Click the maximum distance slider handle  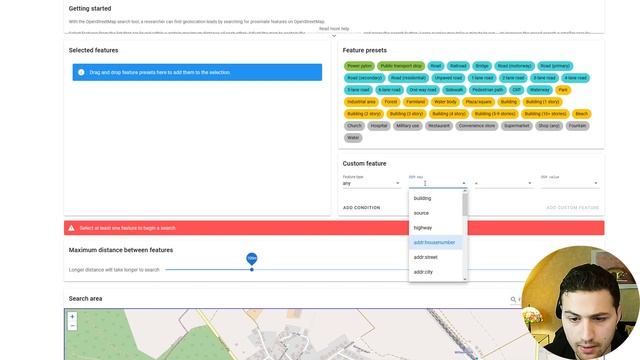252,269
